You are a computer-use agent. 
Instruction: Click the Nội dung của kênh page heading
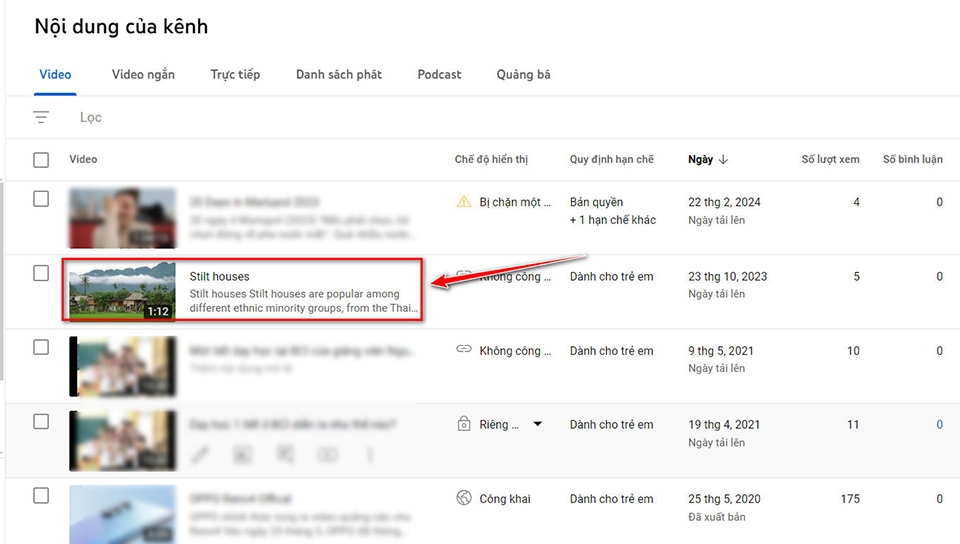pos(121,26)
